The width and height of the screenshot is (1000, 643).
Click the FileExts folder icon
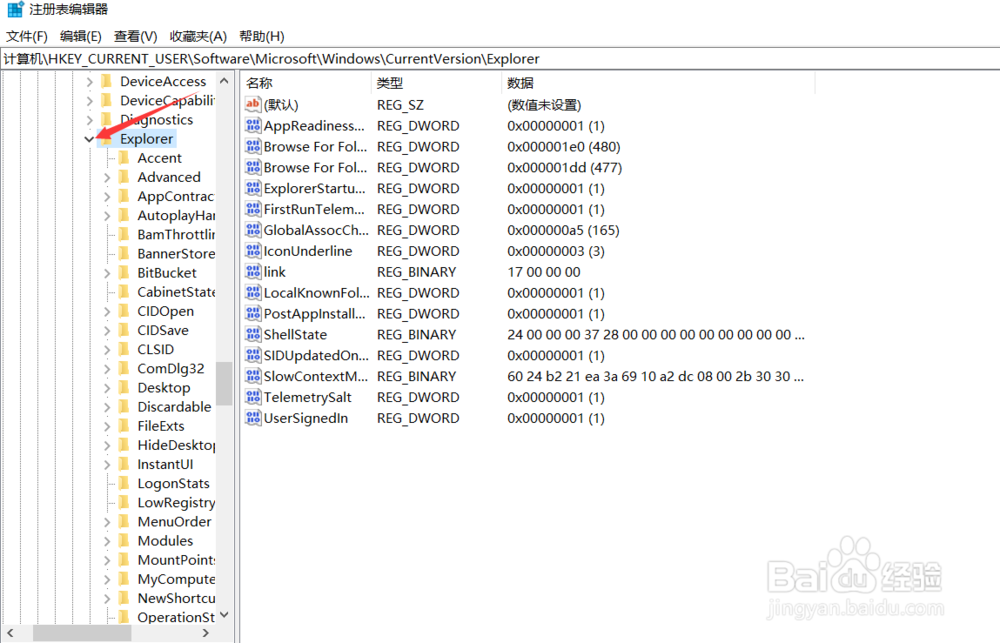point(124,425)
